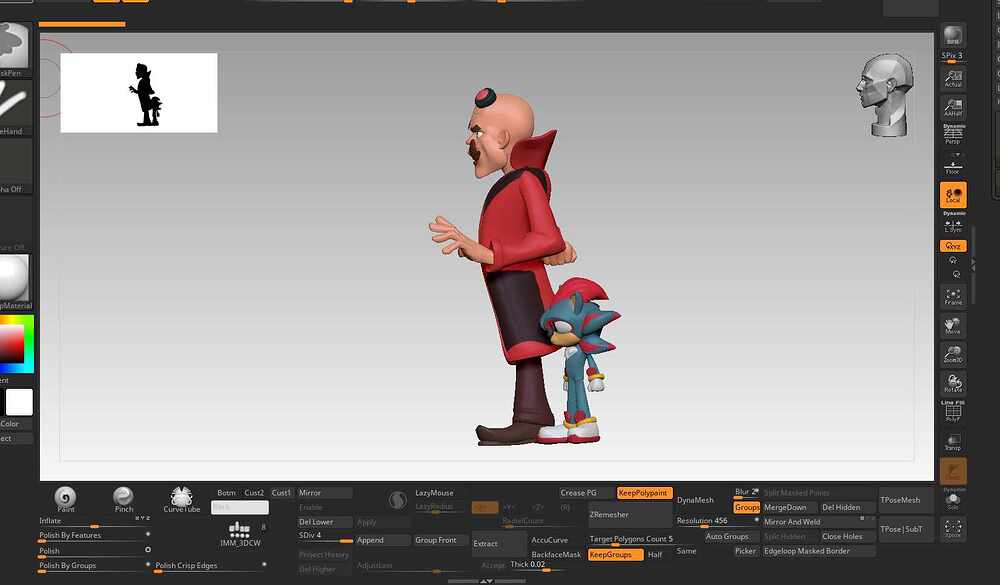The width and height of the screenshot is (1000, 585).
Task: Switch to the Cust1 tab
Action: [x=281, y=492]
